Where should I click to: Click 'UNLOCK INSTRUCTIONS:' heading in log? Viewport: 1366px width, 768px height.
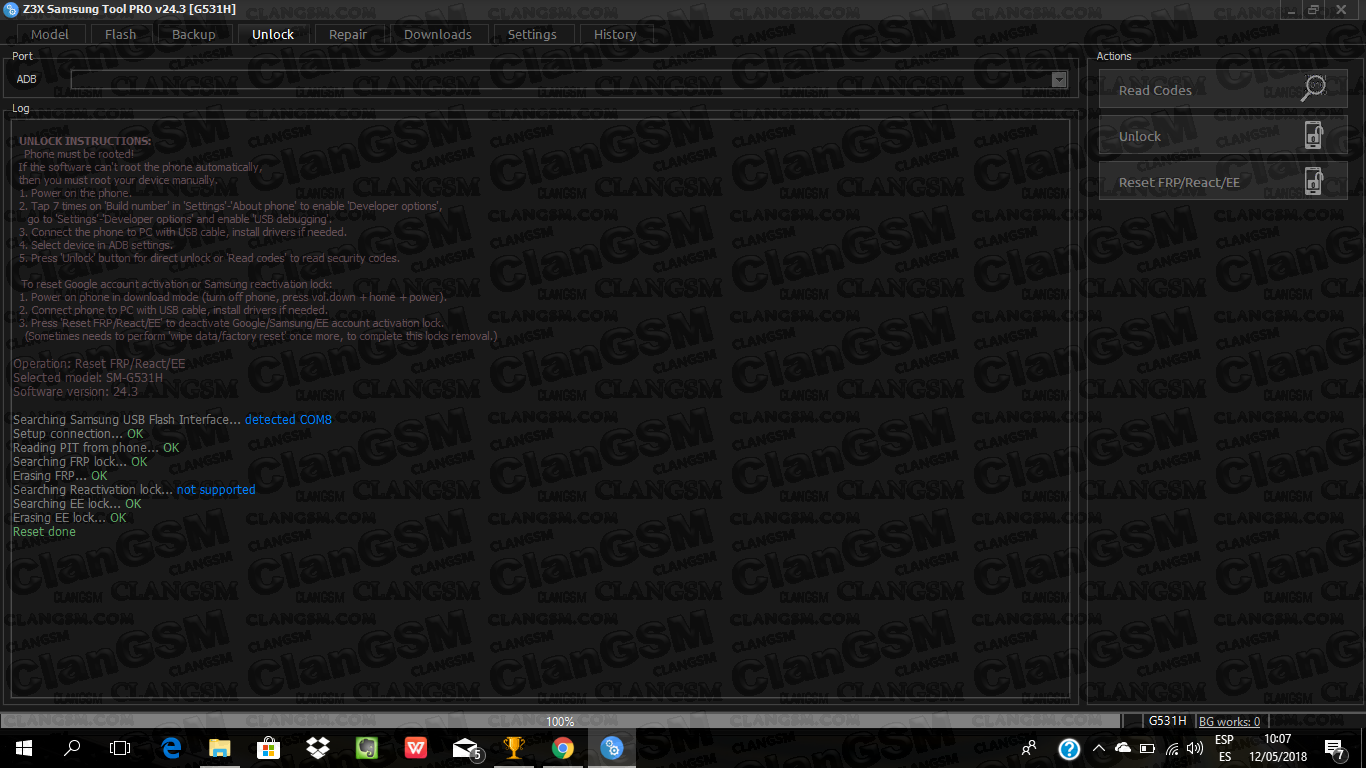[x=85, y=142]
